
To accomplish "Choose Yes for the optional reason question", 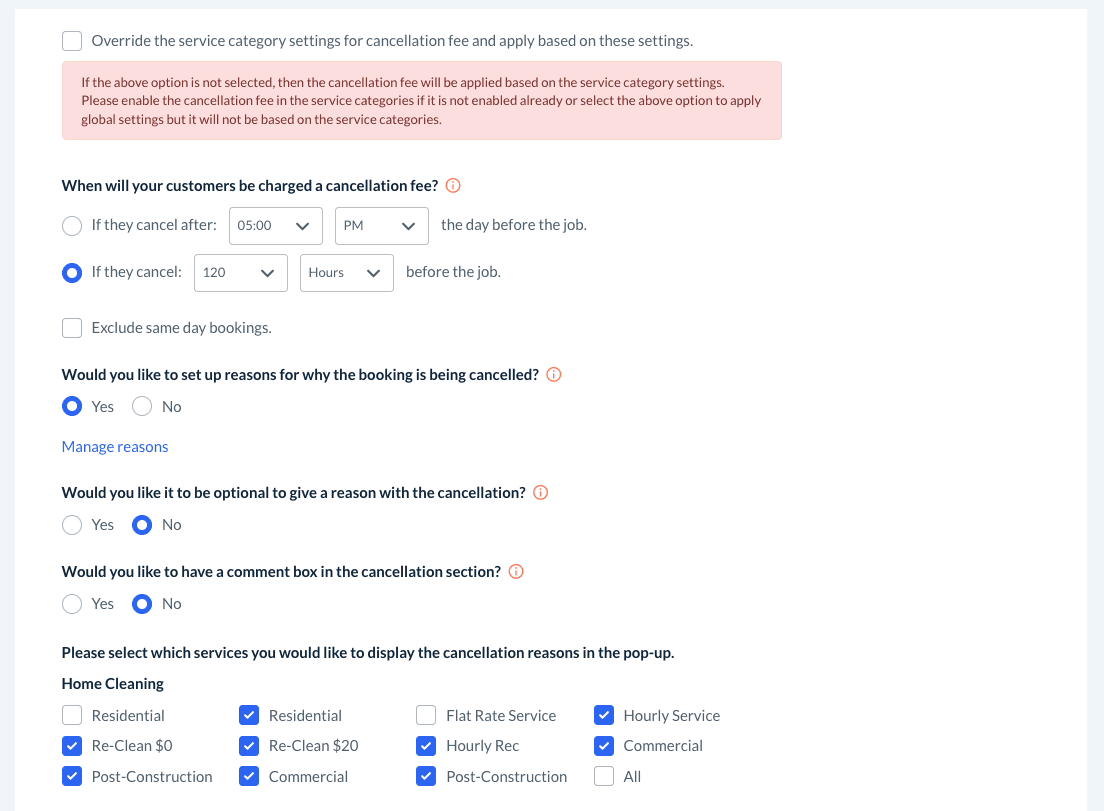I will pos(72,525).
